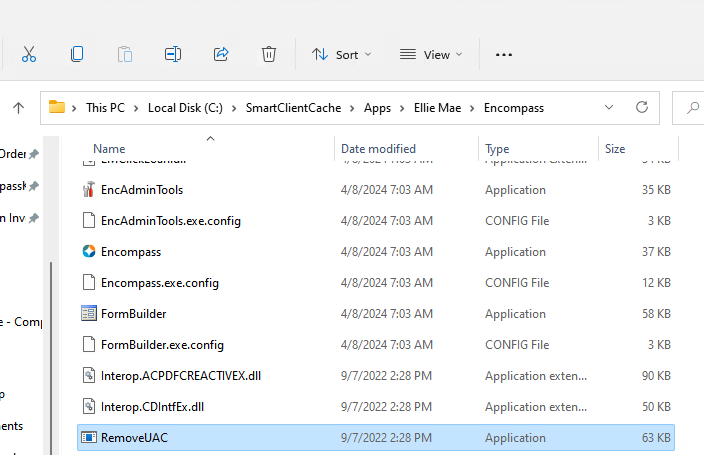
Task: Navigate to This PC breadcrumb
Action: [x=106, y=108]
